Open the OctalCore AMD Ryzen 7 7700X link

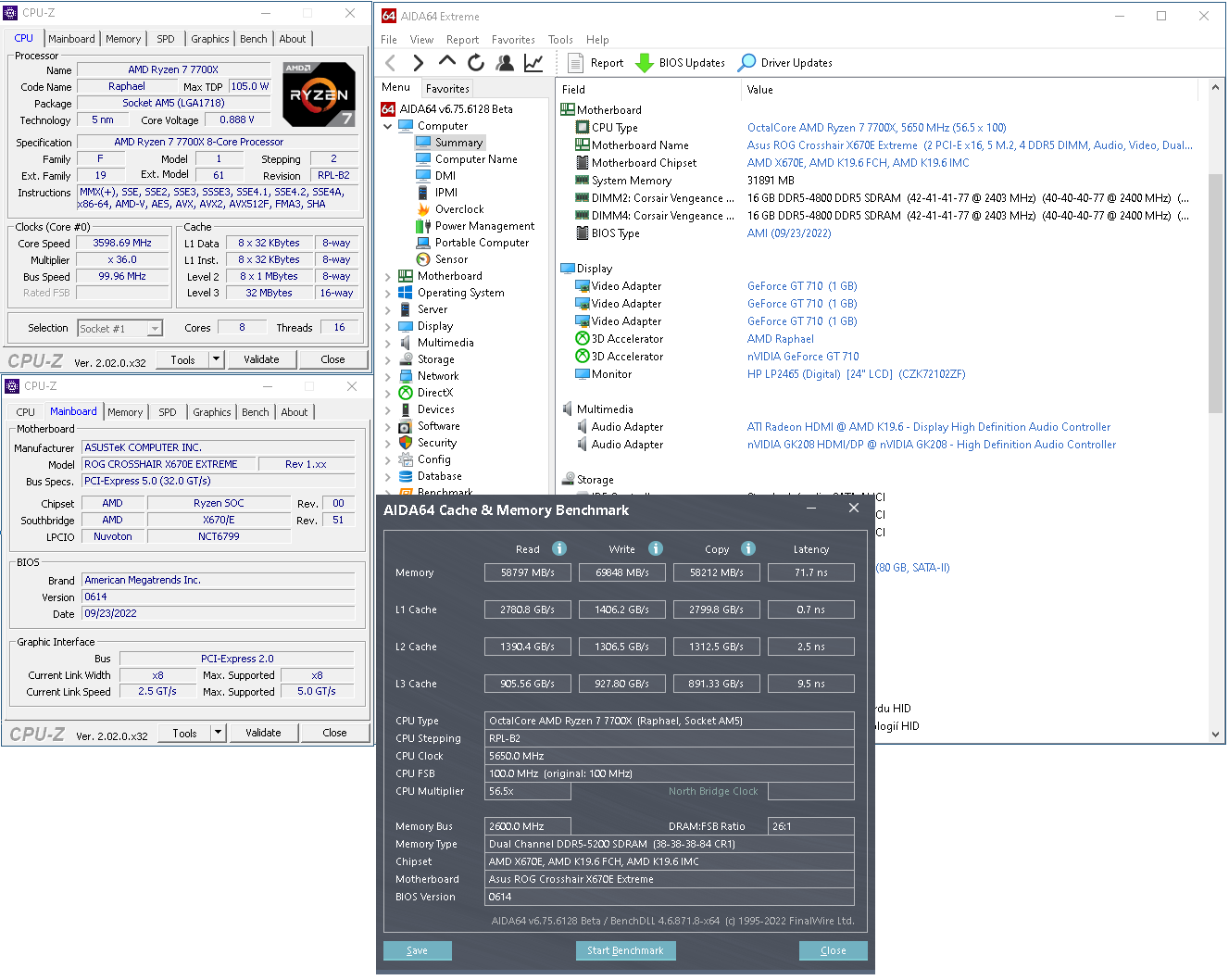(x=876, y=128)
